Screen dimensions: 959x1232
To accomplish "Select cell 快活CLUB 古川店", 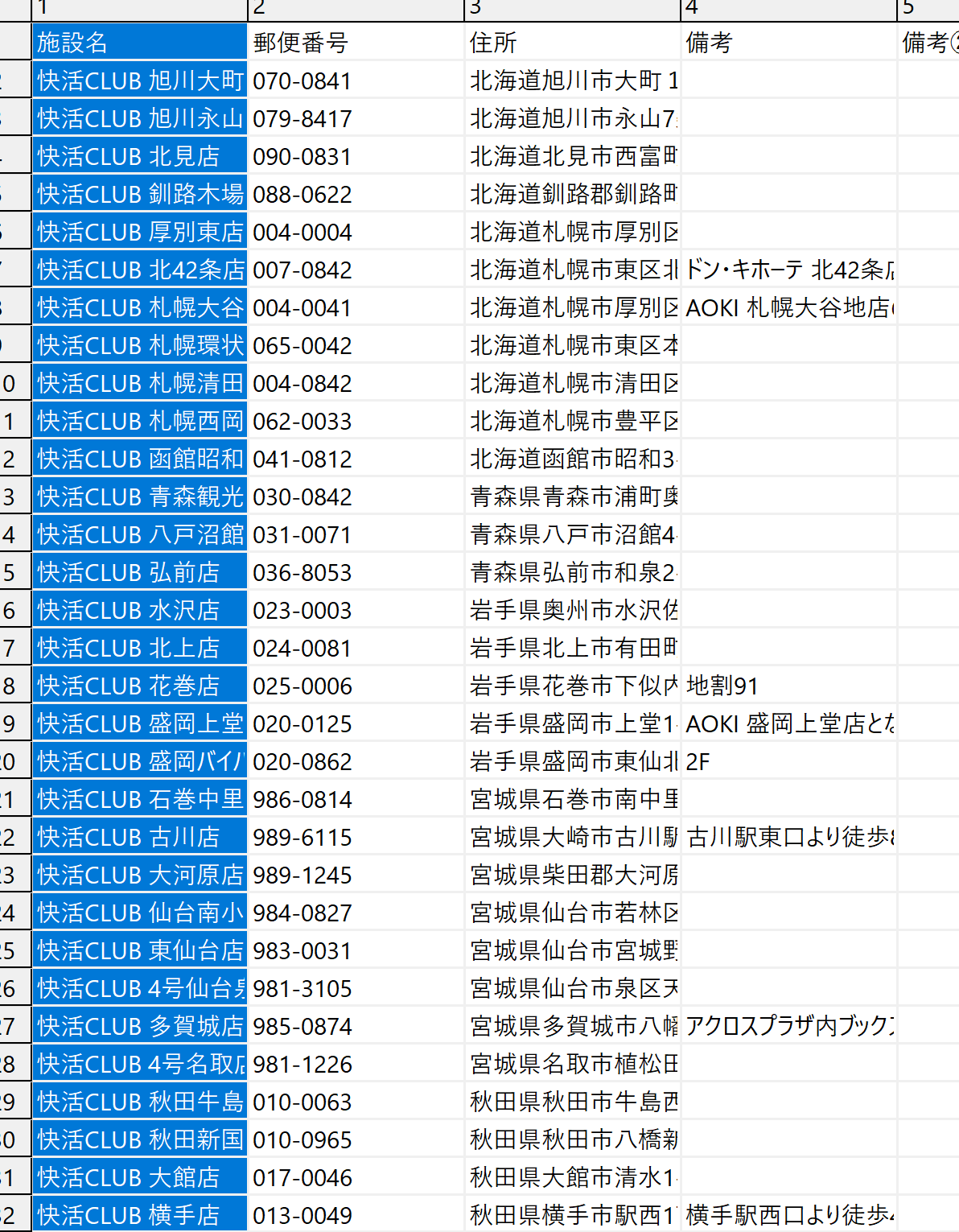I will coord(139,836).
